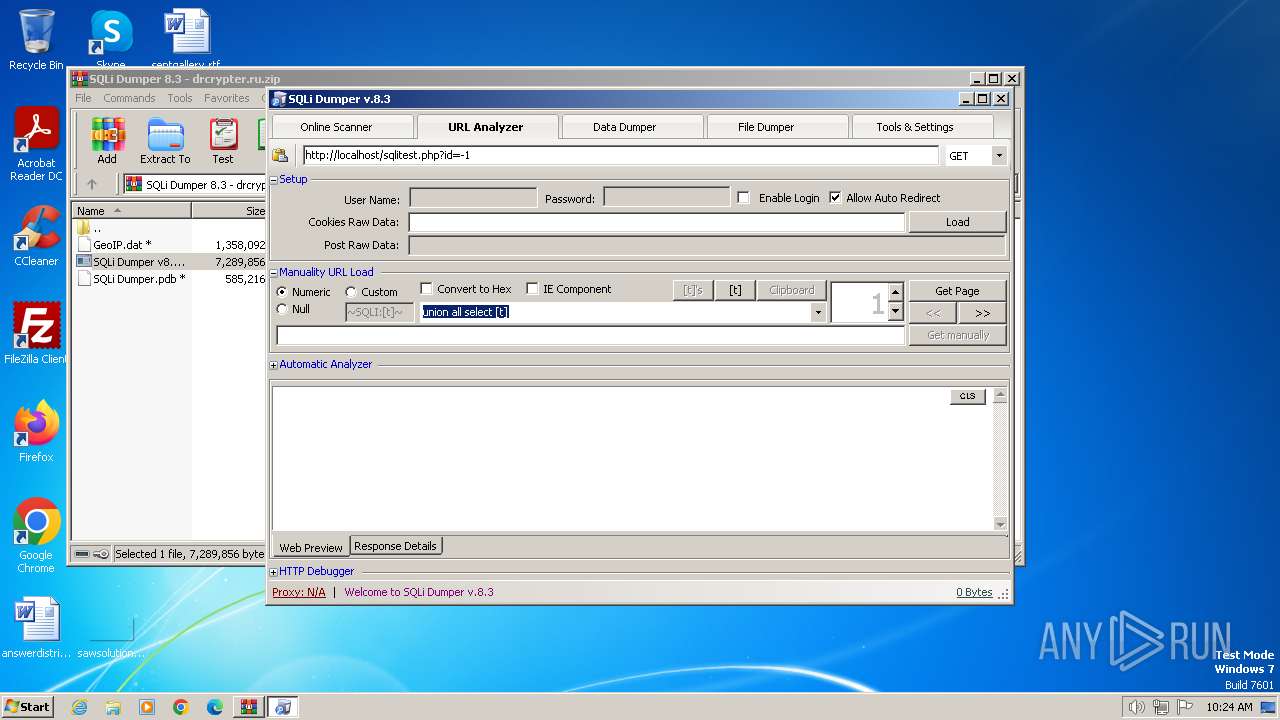This screenshot has height=720, width=1280.
Task: Click the [t] insert button
Action: click(735, 290)
